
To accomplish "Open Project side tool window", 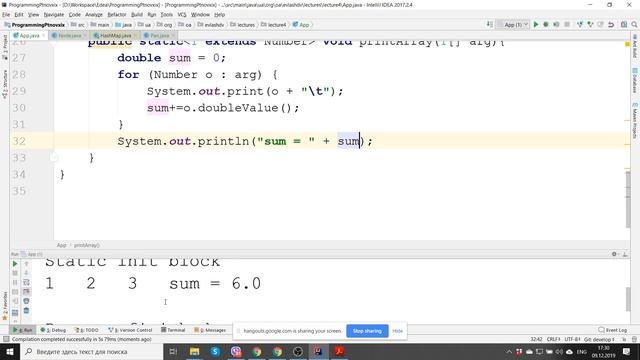I will point(5,46).
